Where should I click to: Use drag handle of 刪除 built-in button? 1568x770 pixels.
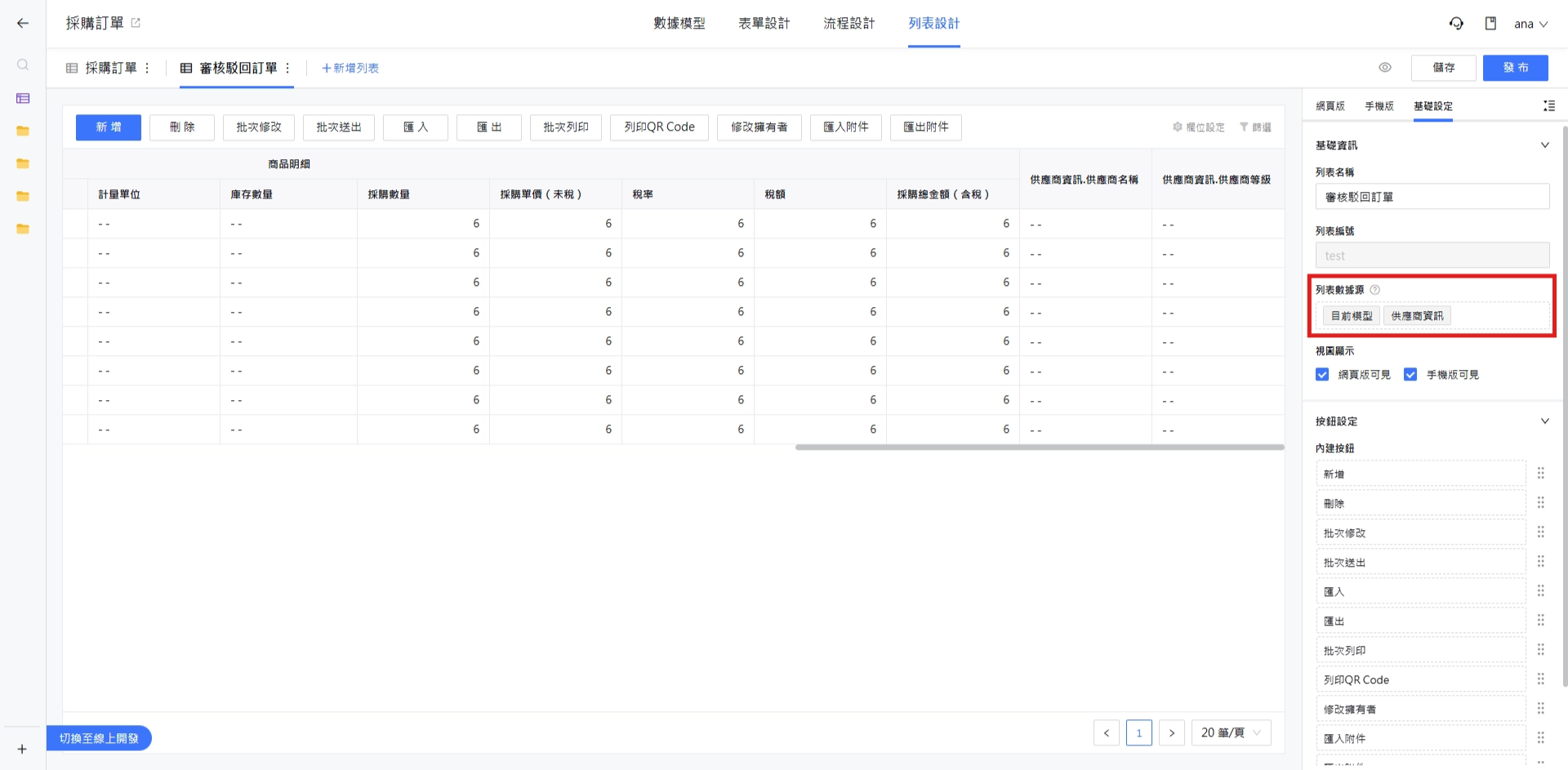click(x=1541, y=503)
